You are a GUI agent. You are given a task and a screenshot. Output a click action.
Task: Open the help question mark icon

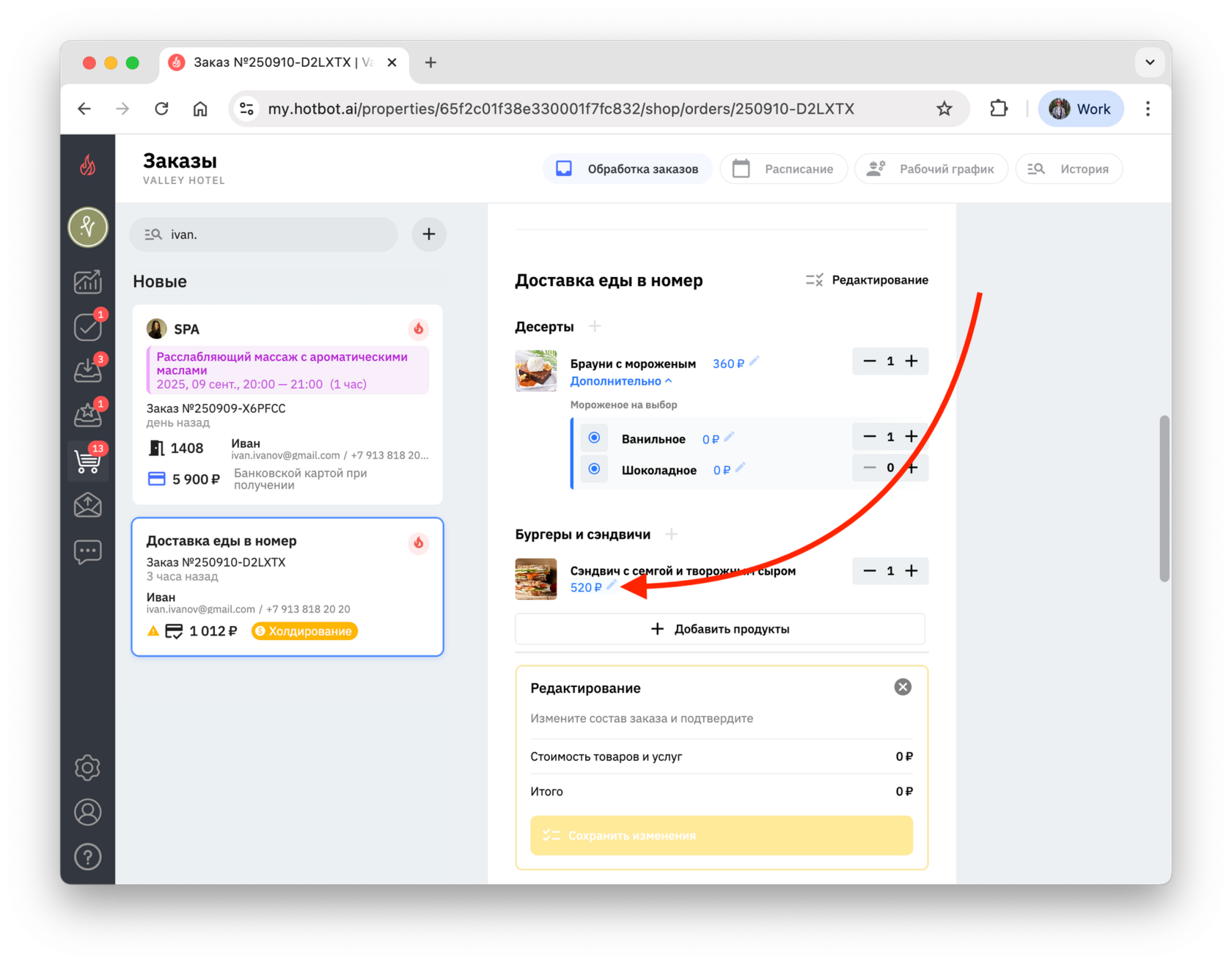[x=88, y=856]
